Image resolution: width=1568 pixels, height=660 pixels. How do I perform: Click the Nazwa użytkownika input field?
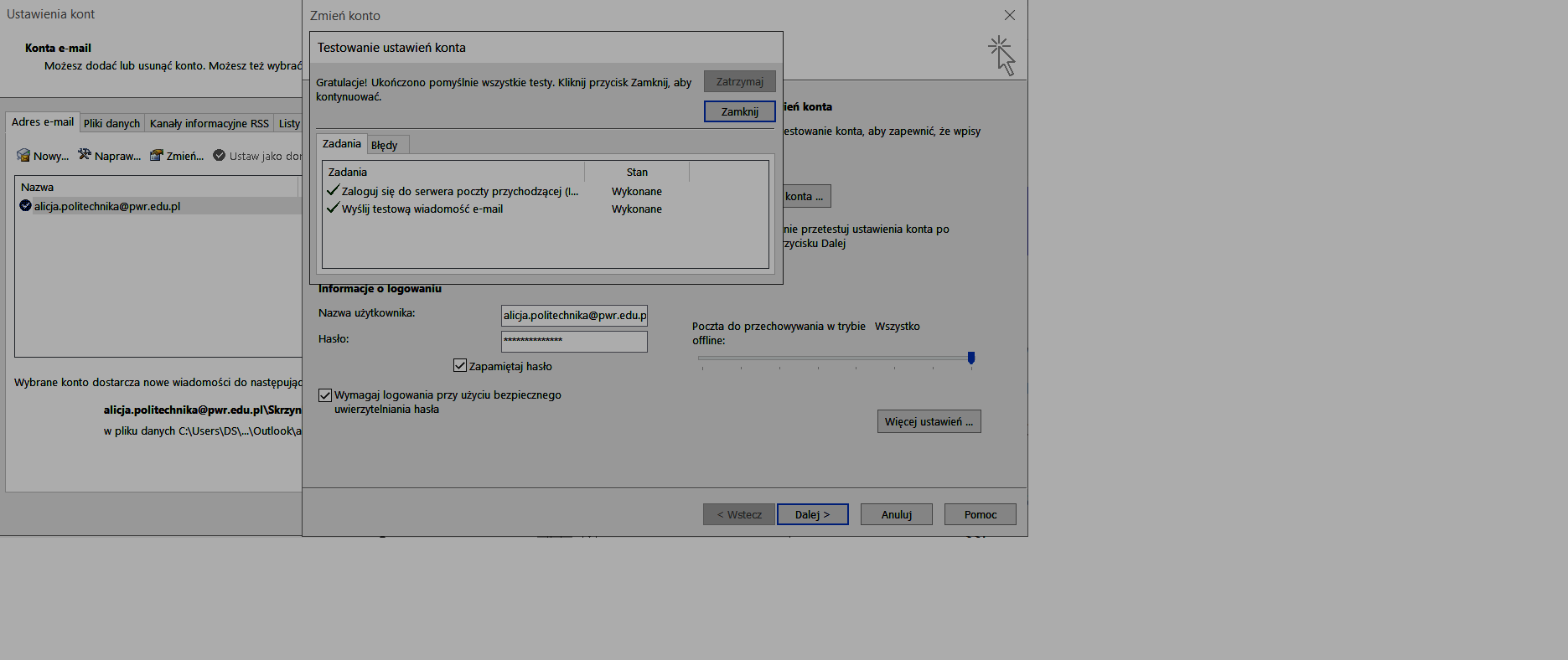(x=574, y=316)
